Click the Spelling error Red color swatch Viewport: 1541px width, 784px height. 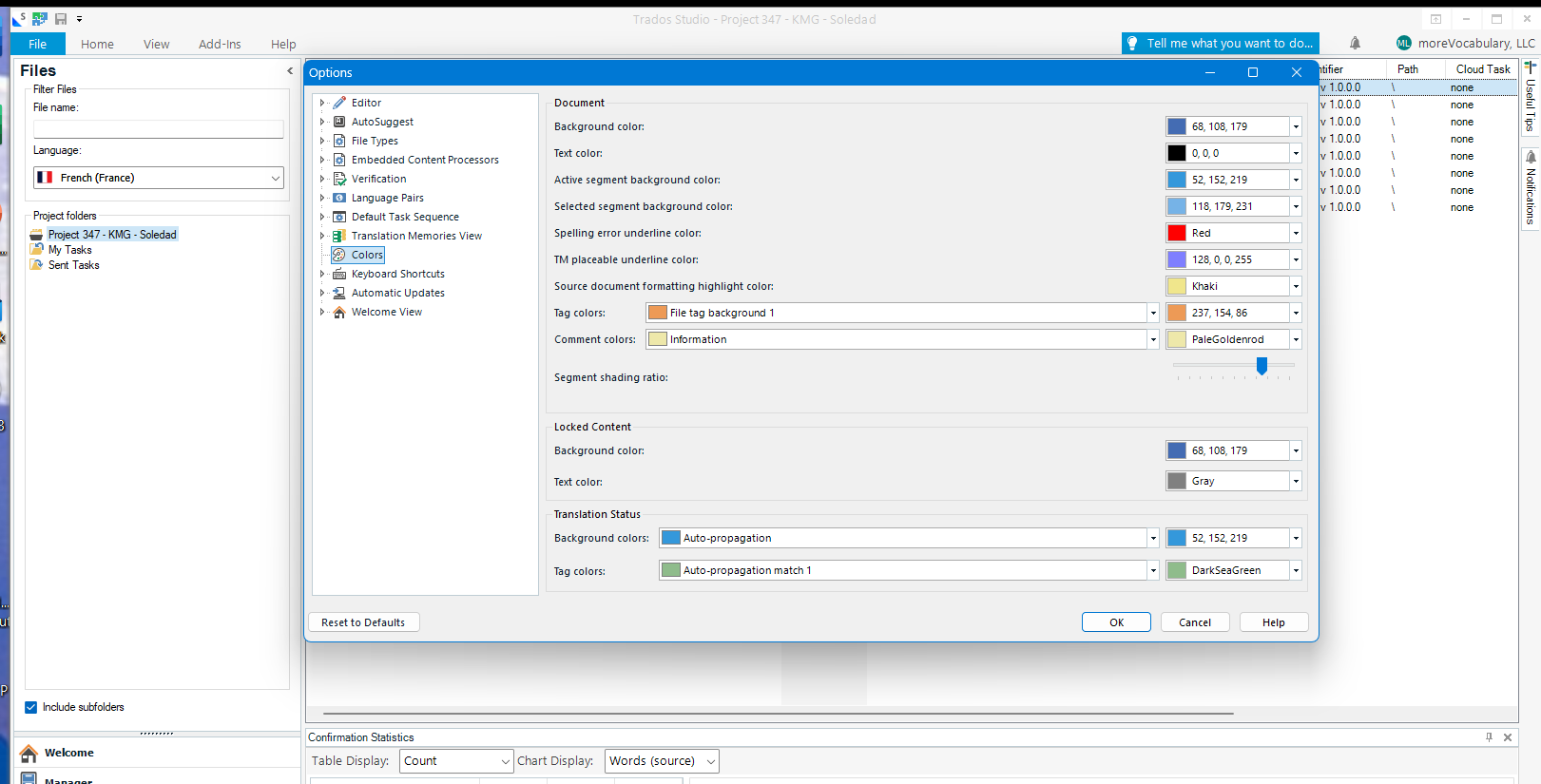1177,233
